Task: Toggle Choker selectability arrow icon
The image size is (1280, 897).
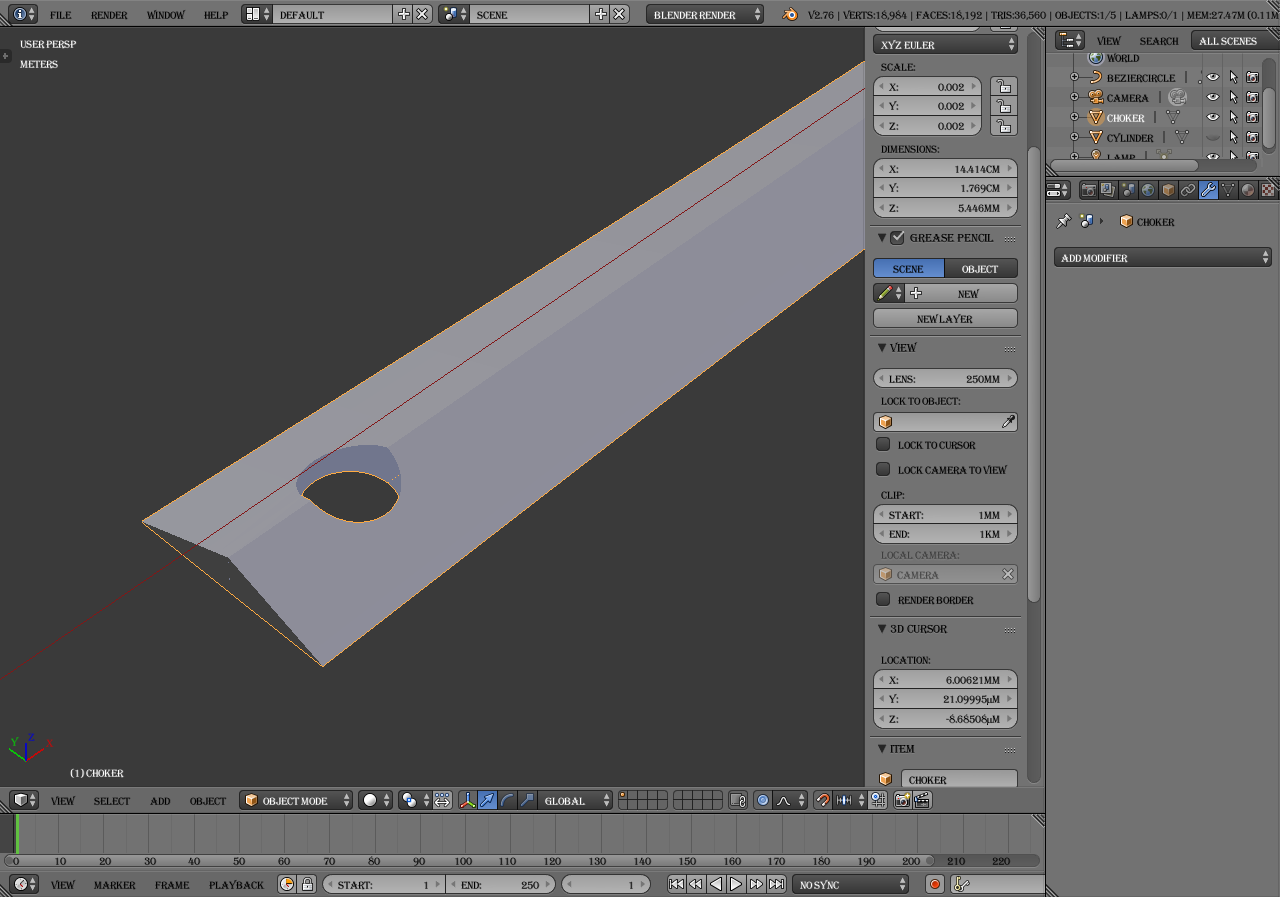Action: click(1233, 117)
